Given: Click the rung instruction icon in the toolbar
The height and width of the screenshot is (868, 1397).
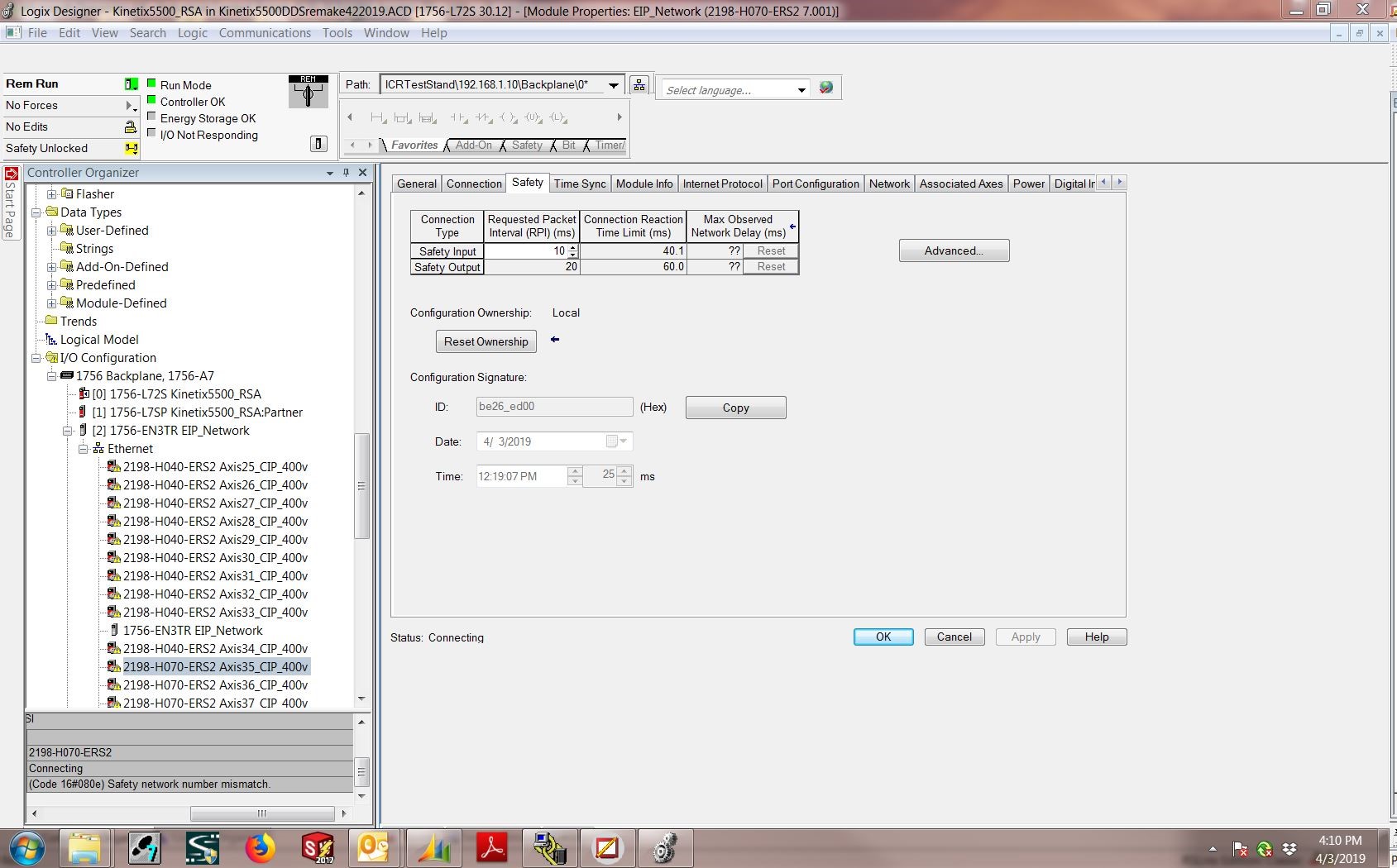Looking at the screenshot, I should coord(379,117).
